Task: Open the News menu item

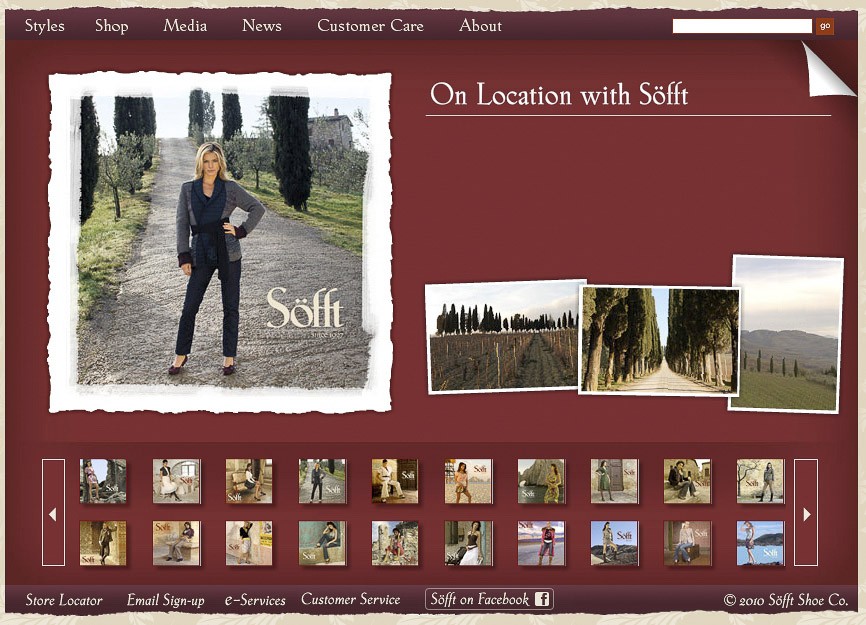Action: point(262,26)
